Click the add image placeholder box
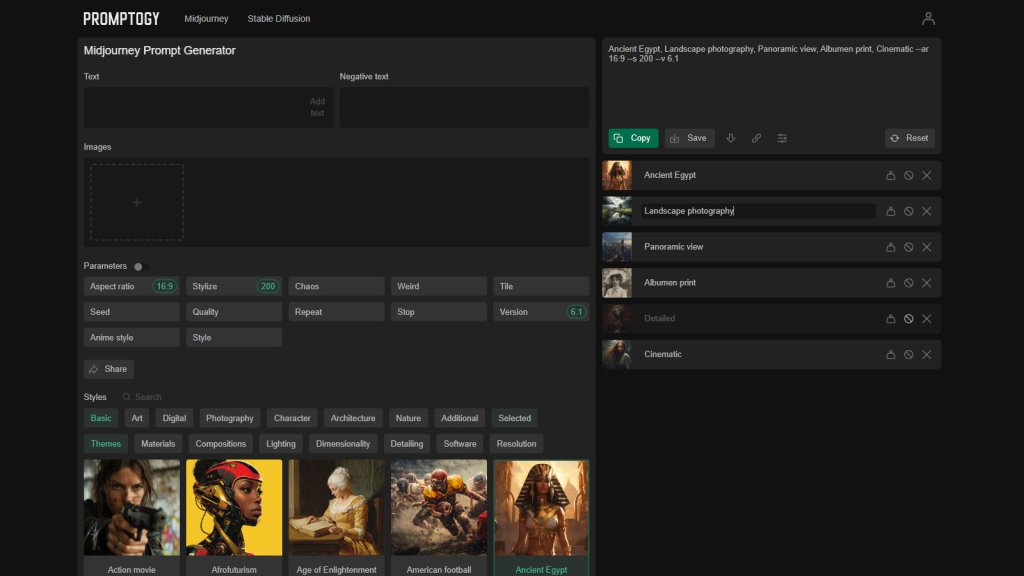This screenshot has width=1024, height=576. (x=137, y=202)
